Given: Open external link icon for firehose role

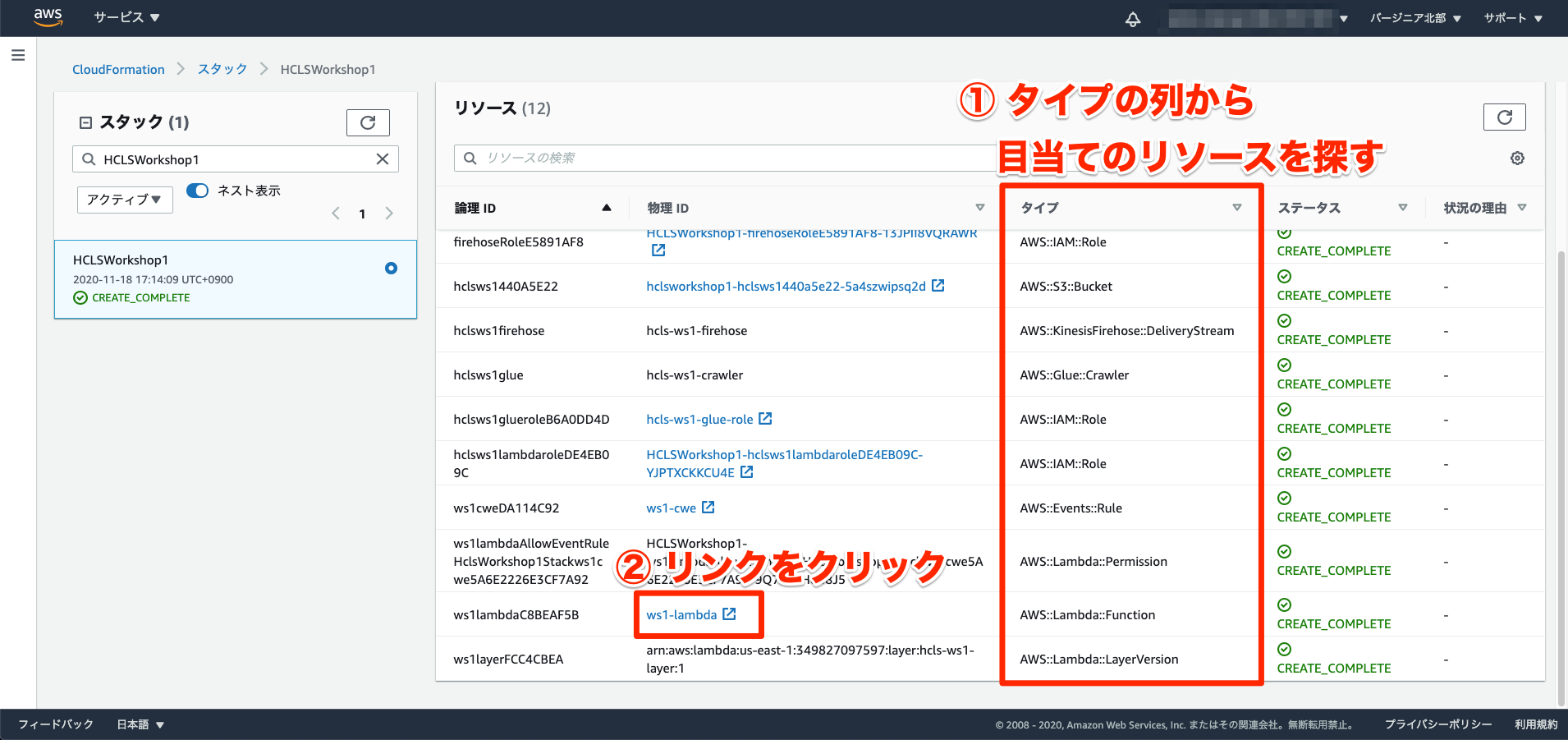Looking at the screenshot, I should click(x=658, y=250).
